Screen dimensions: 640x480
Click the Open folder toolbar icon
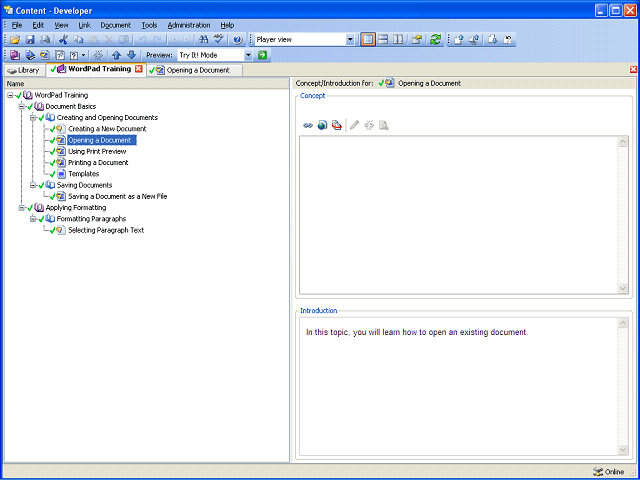[15, 40]
